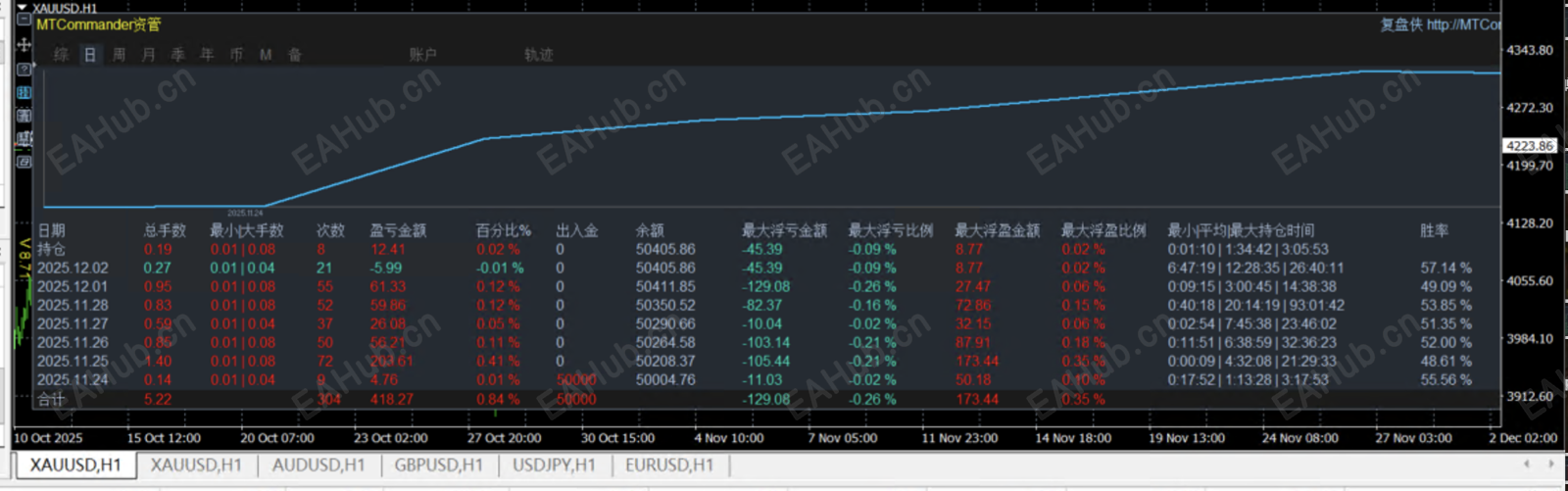Viewport: 1568px width, 491px height.
Task: Click the 最大浮亏金额 column header
Action: tap(784, 230)
